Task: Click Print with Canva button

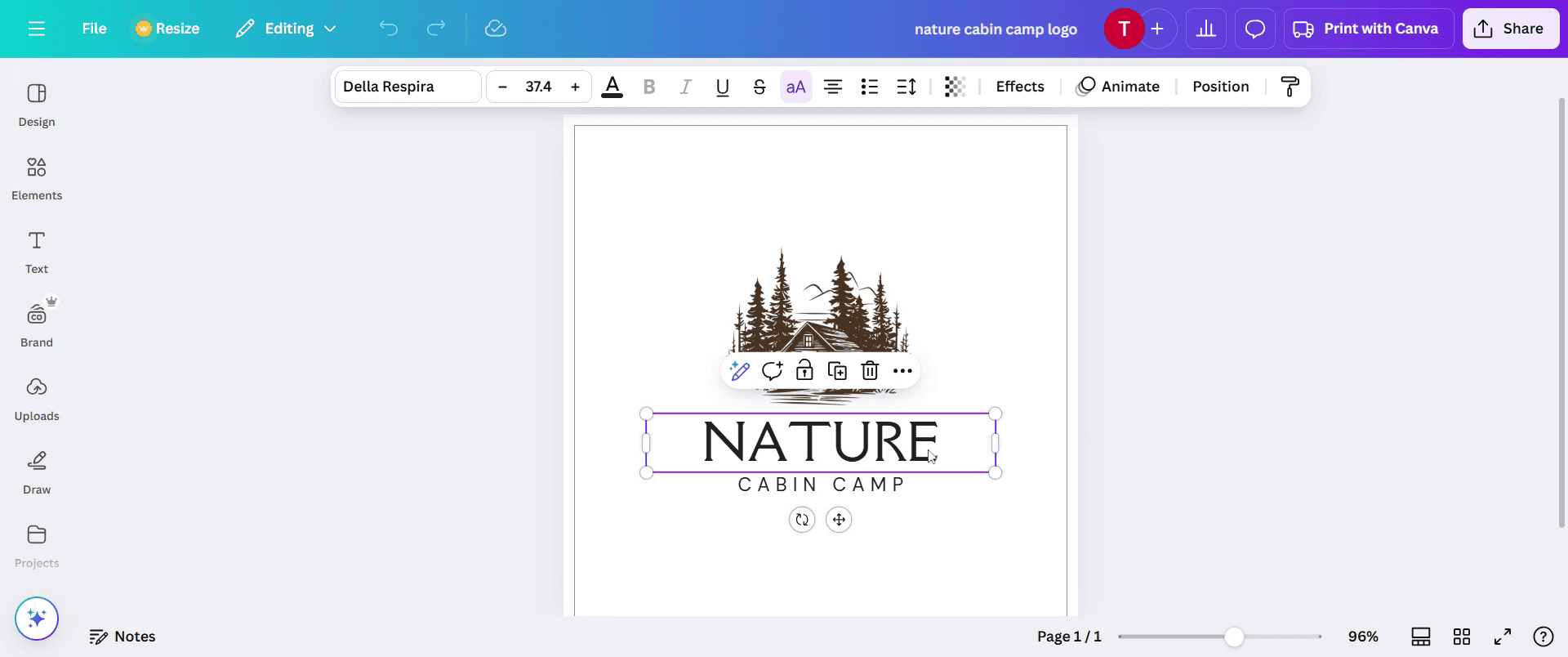Action: pyautogui.click(x=1369, y=29)
